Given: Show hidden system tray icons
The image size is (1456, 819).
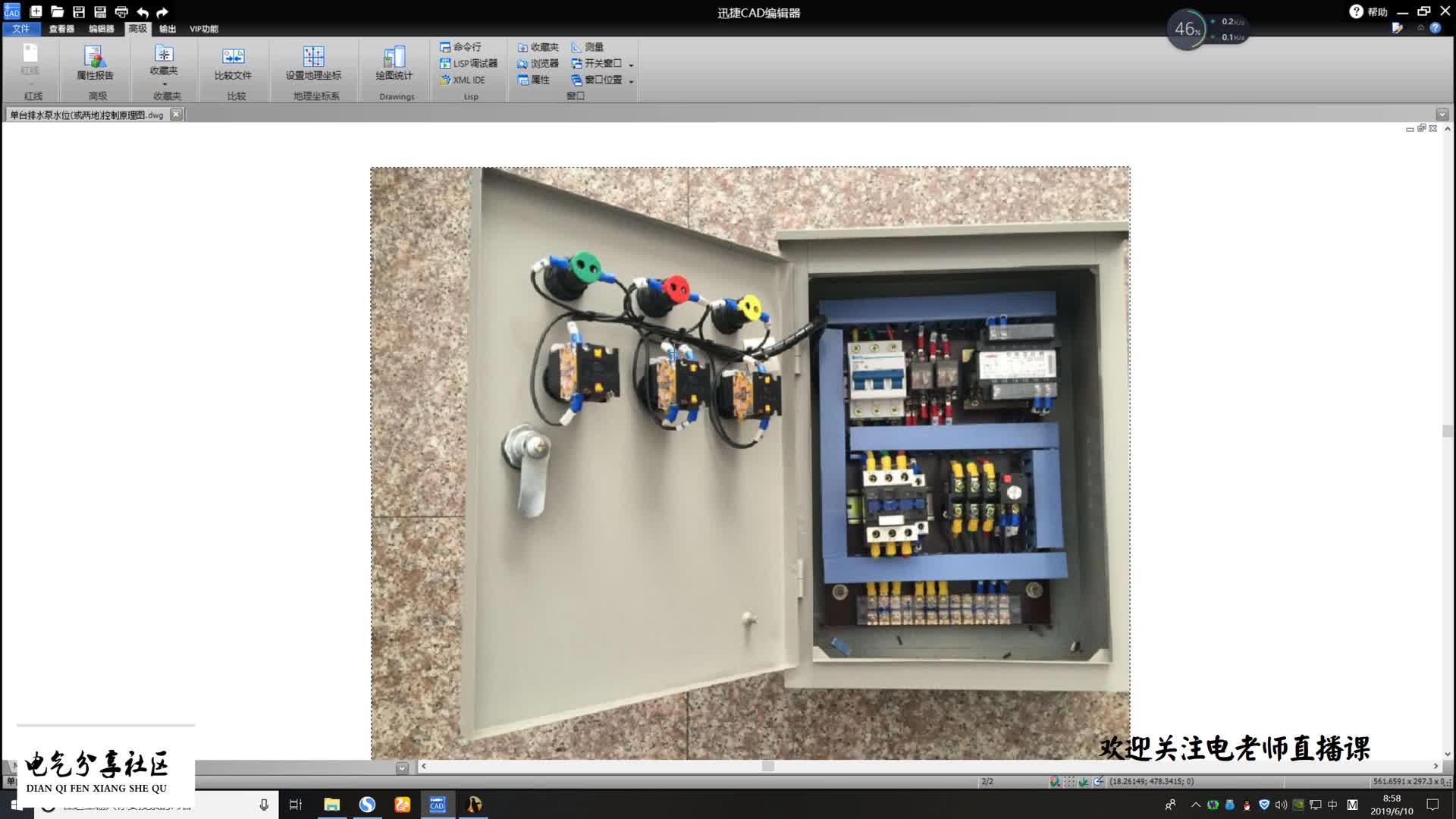Looking at the screenshot, I should (1196, 805).
